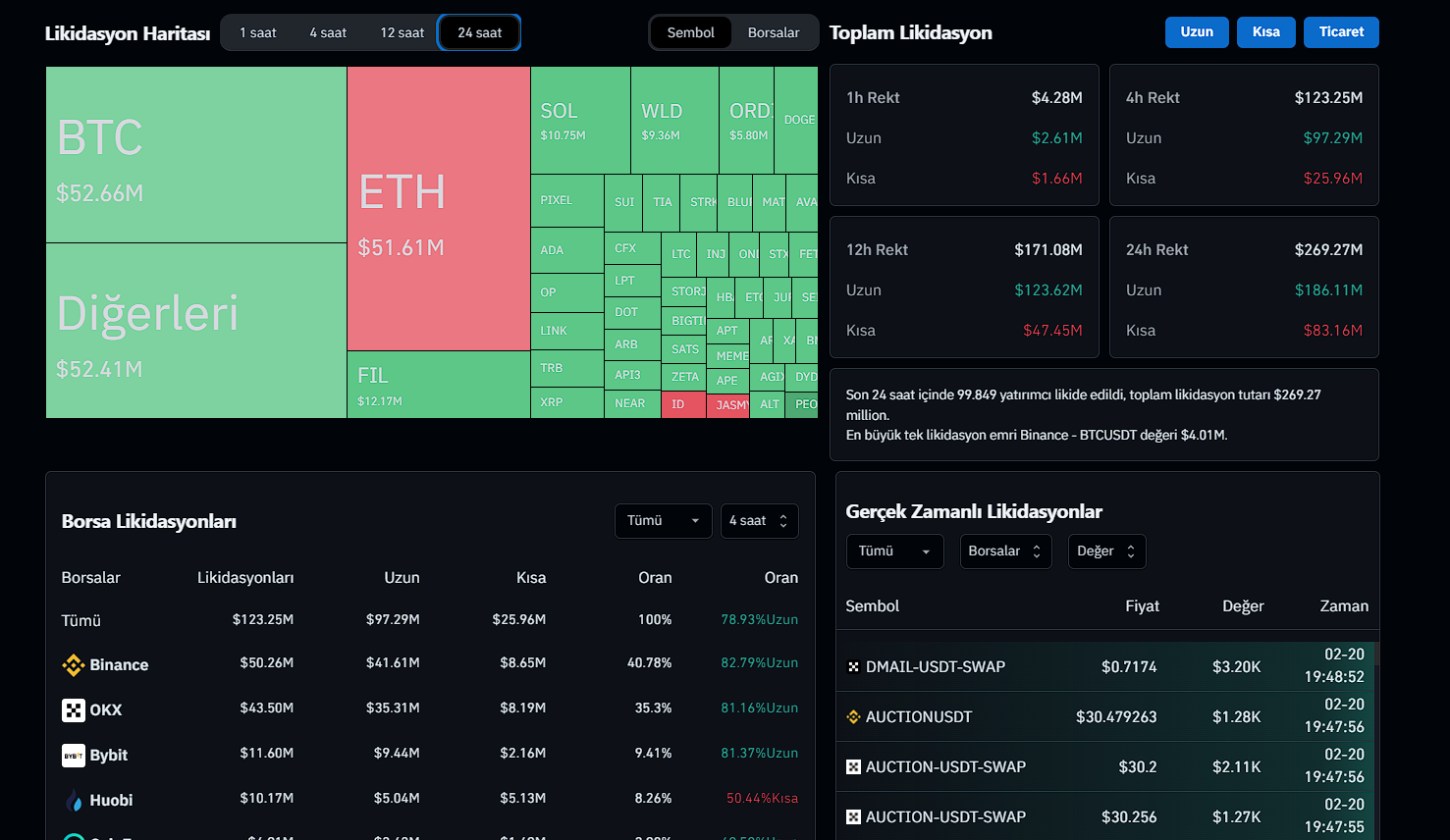
Task: Select the 12 saat tab
Action: pos(402,32)
